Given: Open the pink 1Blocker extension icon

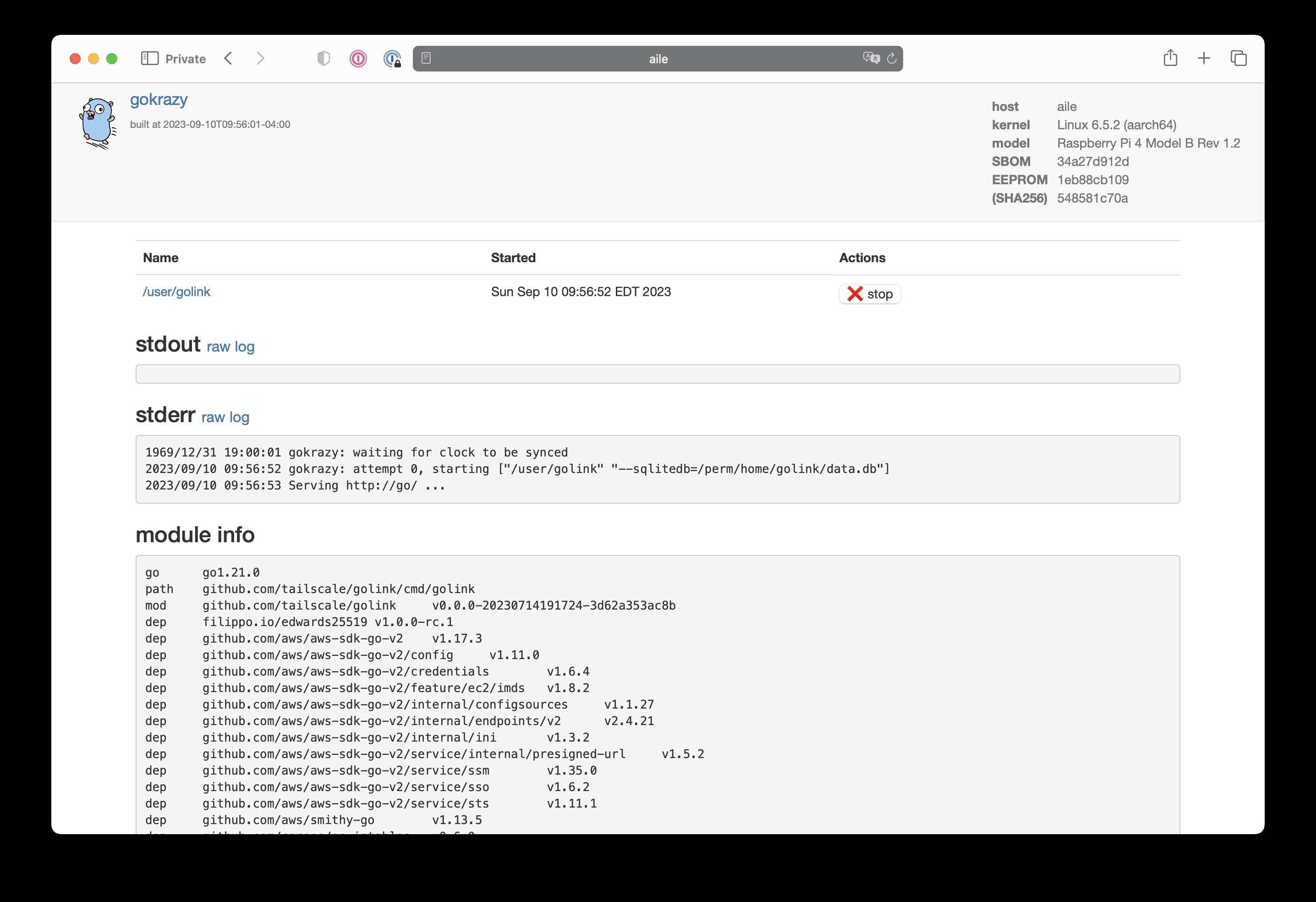Looking at the screenshot, I should [358, 58].
